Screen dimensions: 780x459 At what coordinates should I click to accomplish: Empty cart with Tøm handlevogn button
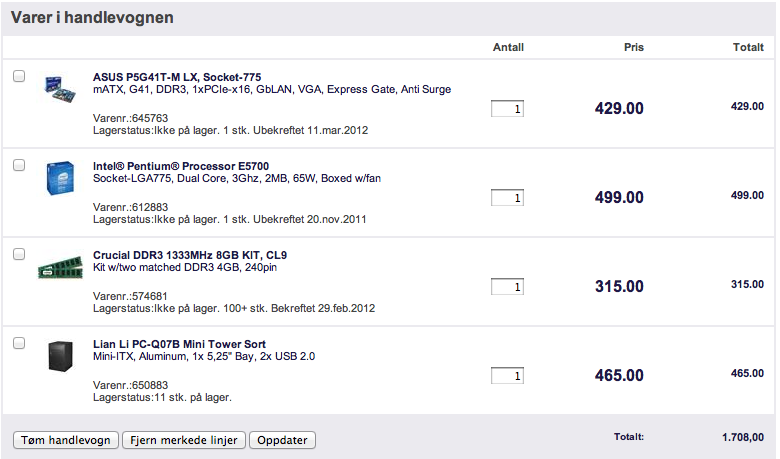pos(66,440)
